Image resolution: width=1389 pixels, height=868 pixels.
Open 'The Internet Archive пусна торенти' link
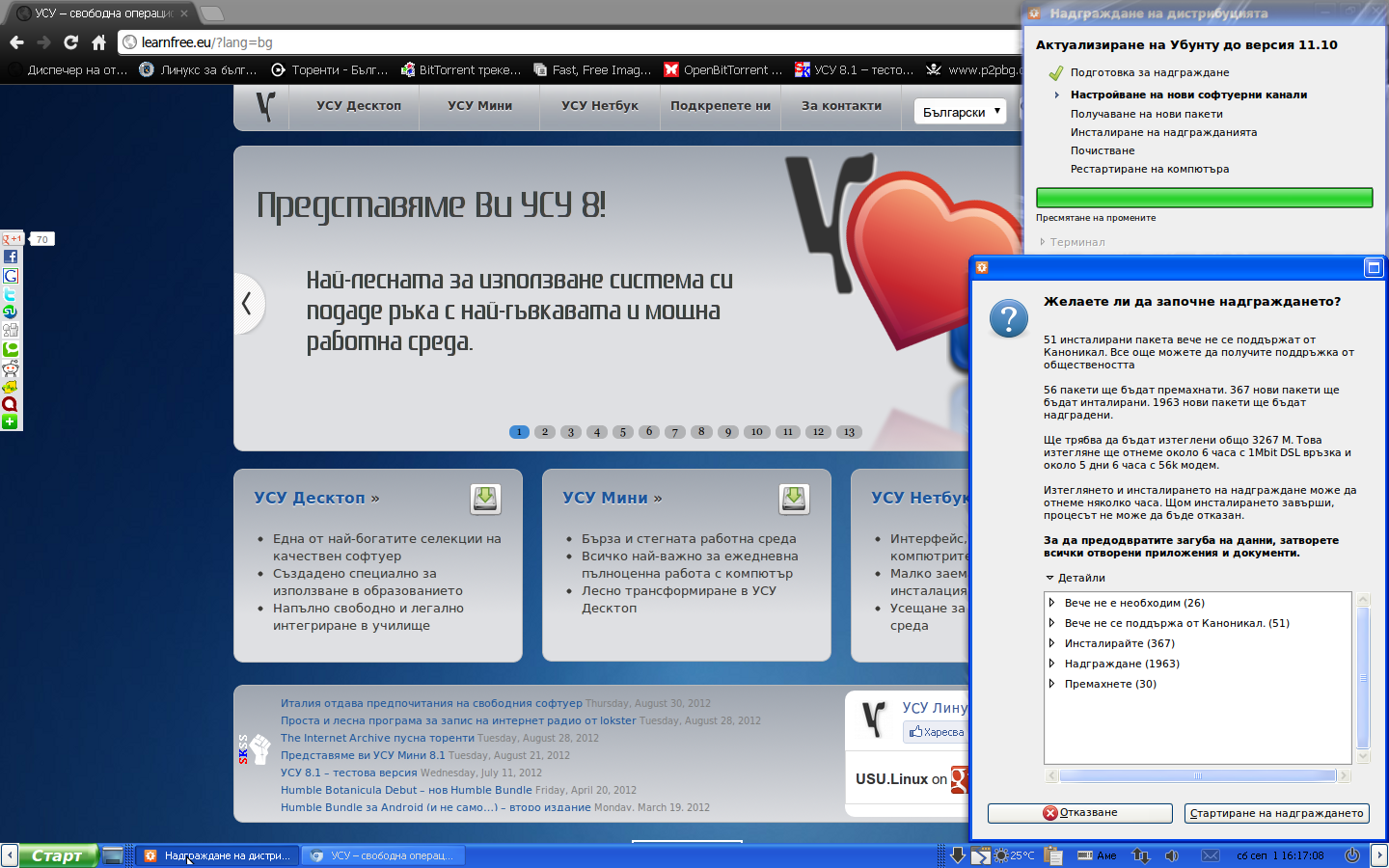377,738
